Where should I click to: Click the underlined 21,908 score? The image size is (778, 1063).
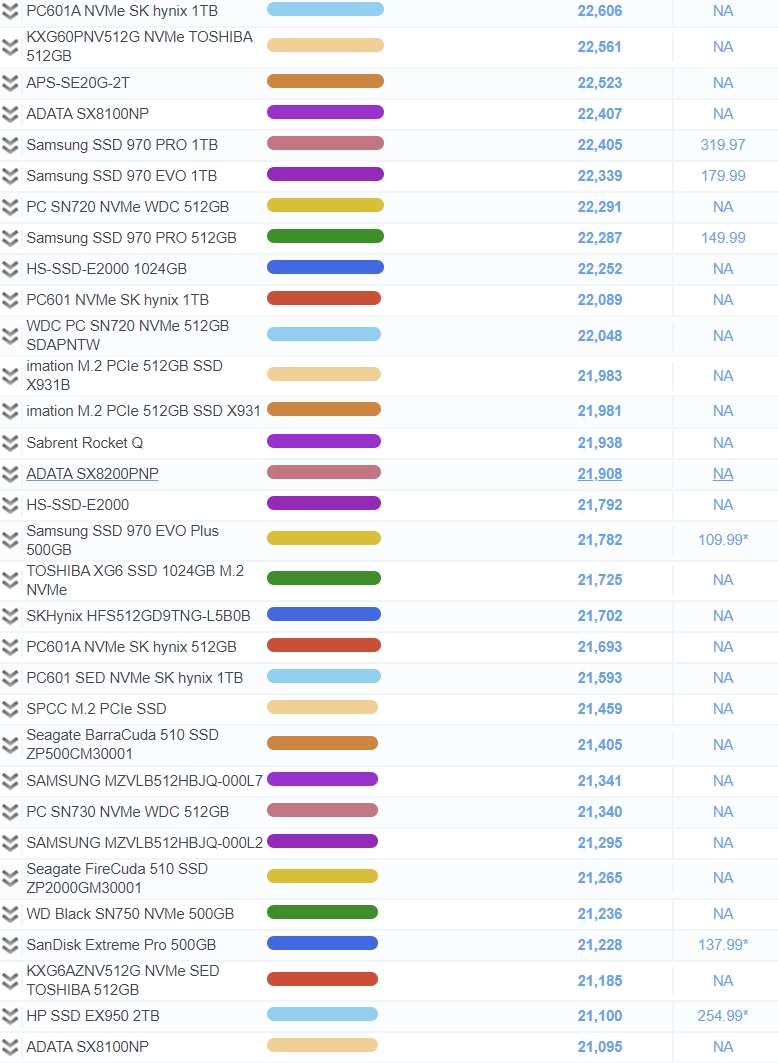600,474
